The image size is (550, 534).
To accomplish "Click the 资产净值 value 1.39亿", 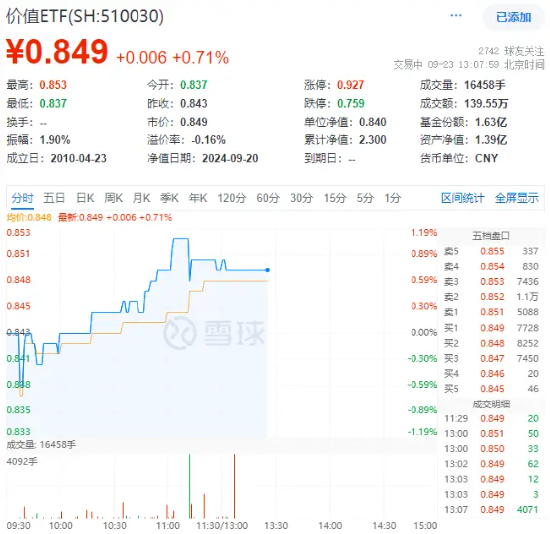I will click(x=491, y=140).
